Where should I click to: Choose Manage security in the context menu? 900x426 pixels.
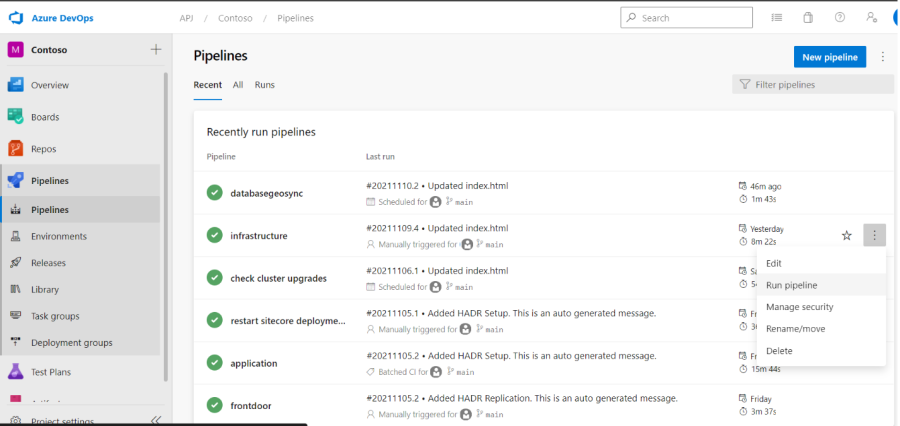click(799, 307)
